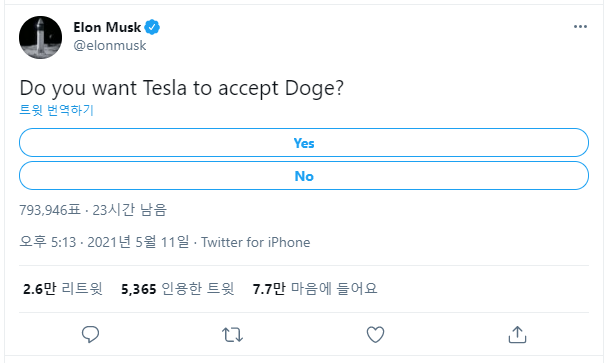
Task: Click the 23시간 남음 remaining time label
Action: tap(129, 210)
